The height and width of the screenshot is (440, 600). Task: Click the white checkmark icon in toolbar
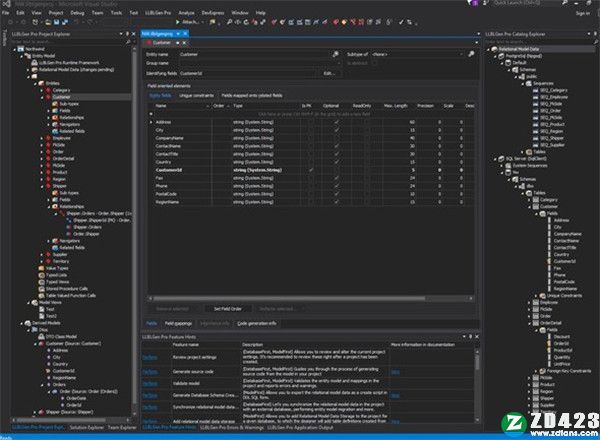click(x=401, y=22)
